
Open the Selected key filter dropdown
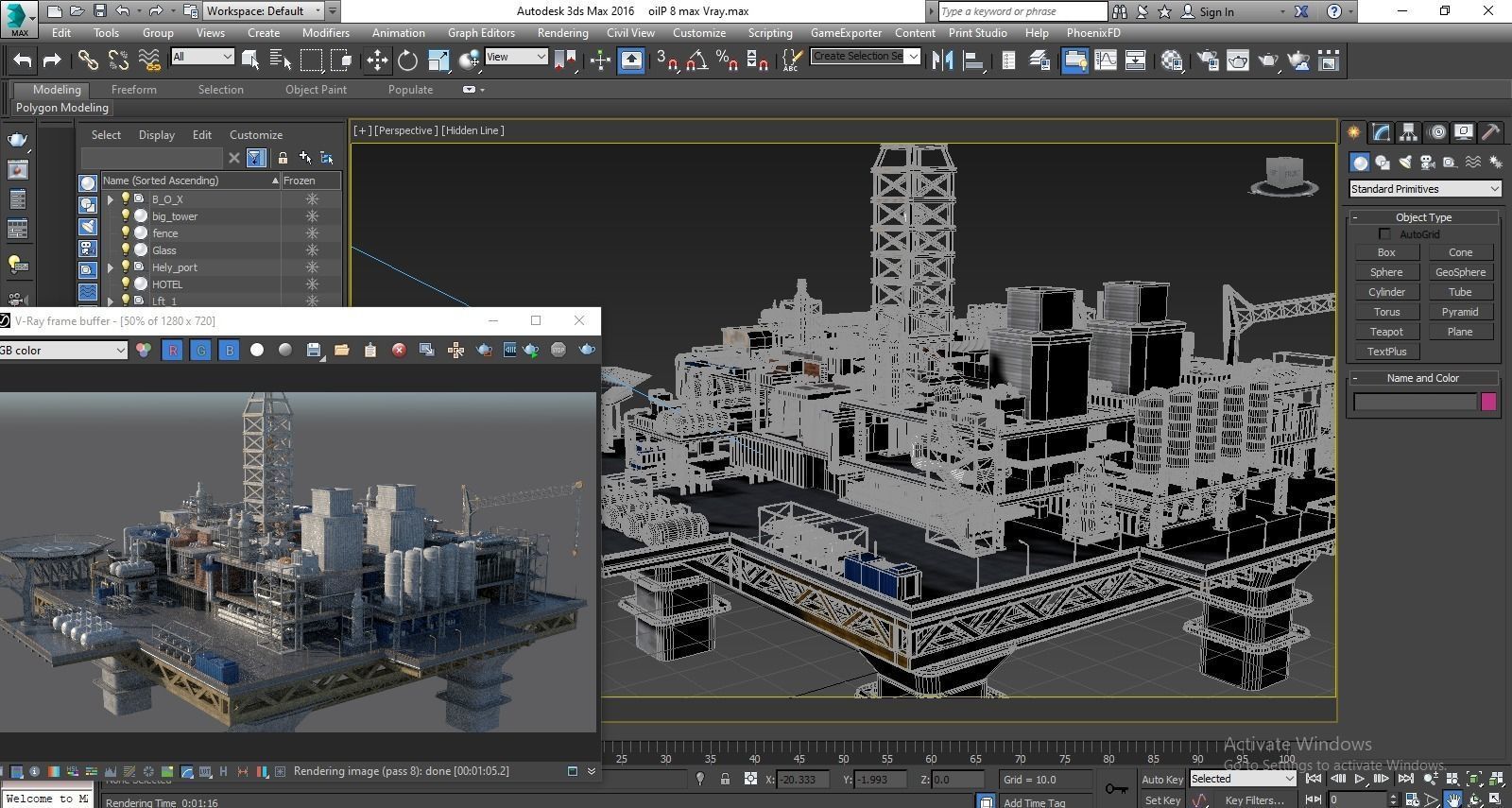pyautogui.click(x=1242, y=779)
